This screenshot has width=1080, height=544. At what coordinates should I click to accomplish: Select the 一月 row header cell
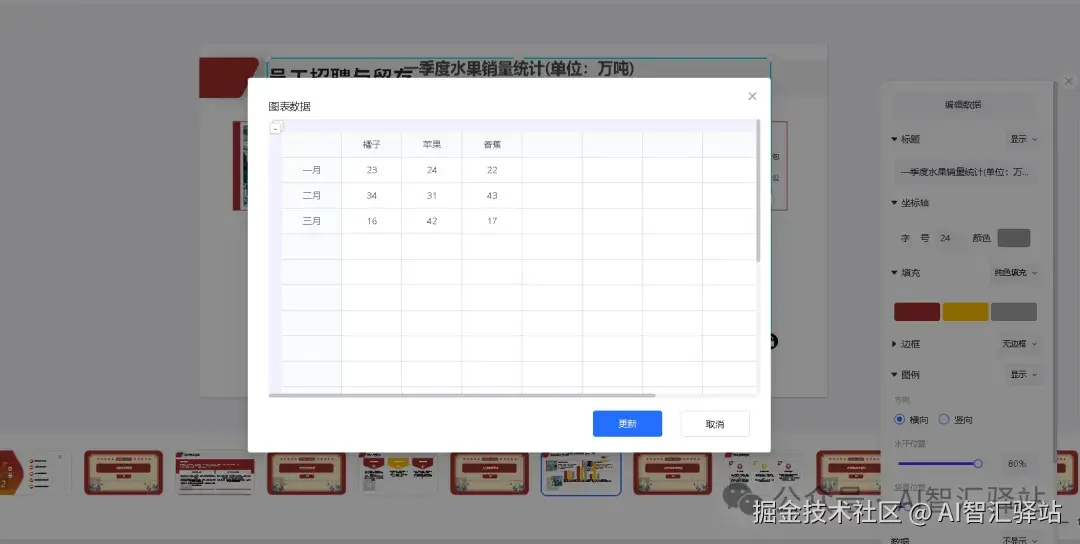pyautogui.click(x=311, y=170)
